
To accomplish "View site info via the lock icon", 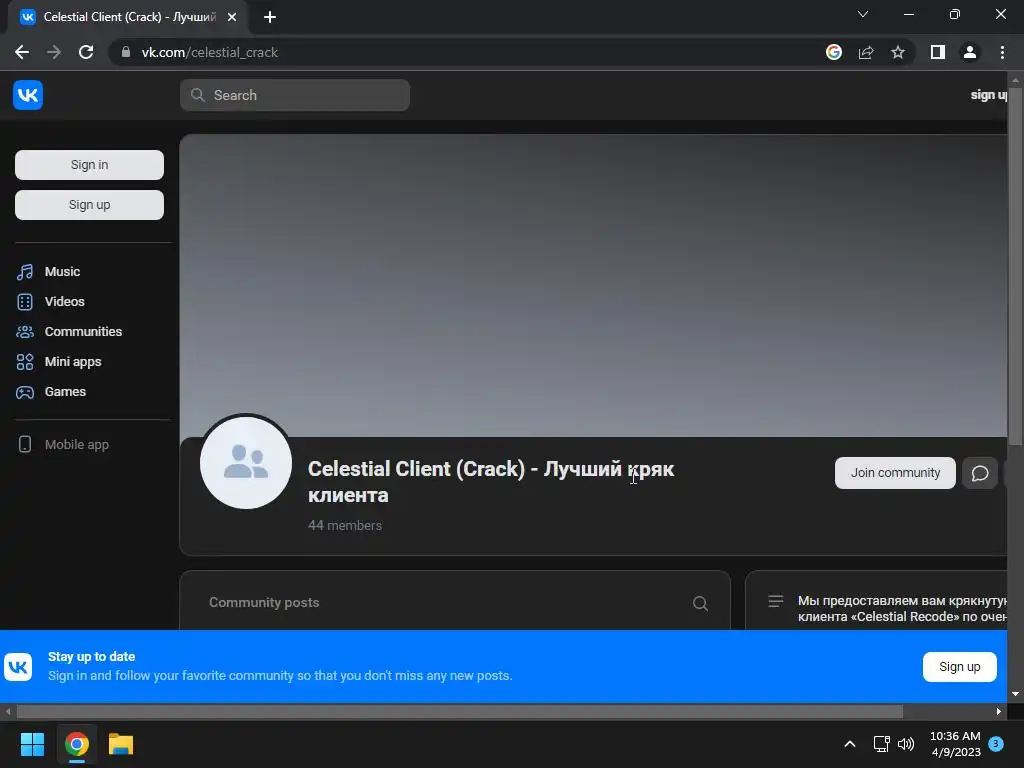I will coord(126,52).
